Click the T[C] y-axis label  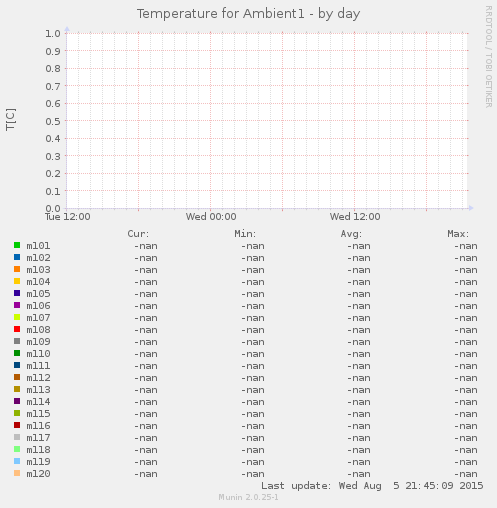click(x=11, y=119)
